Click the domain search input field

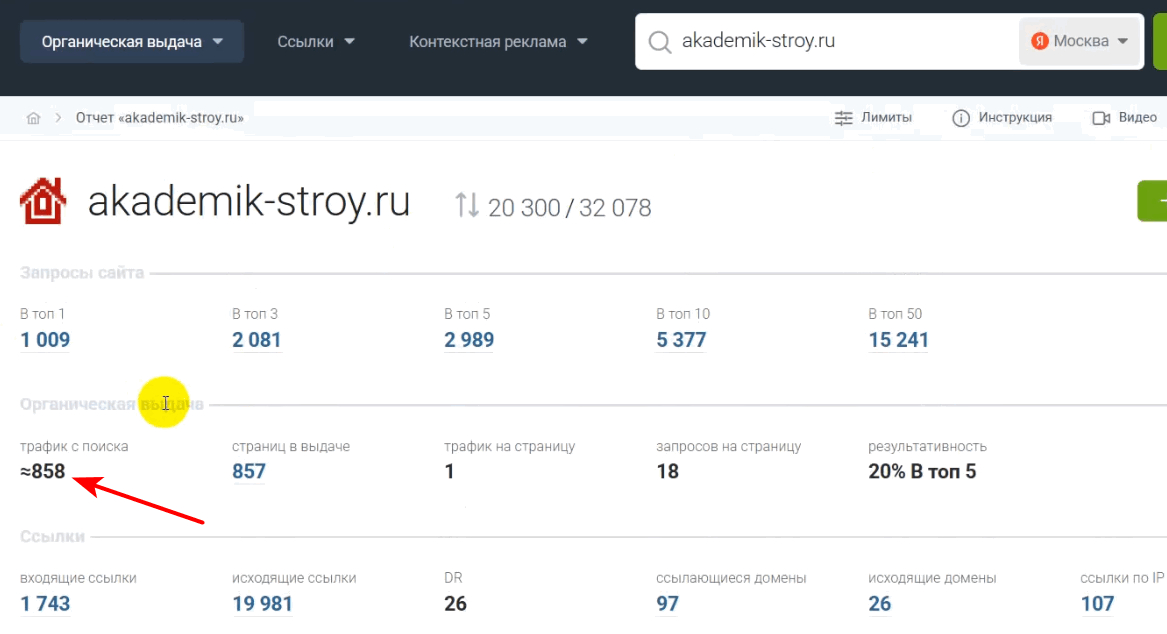[x=840, y=42]
